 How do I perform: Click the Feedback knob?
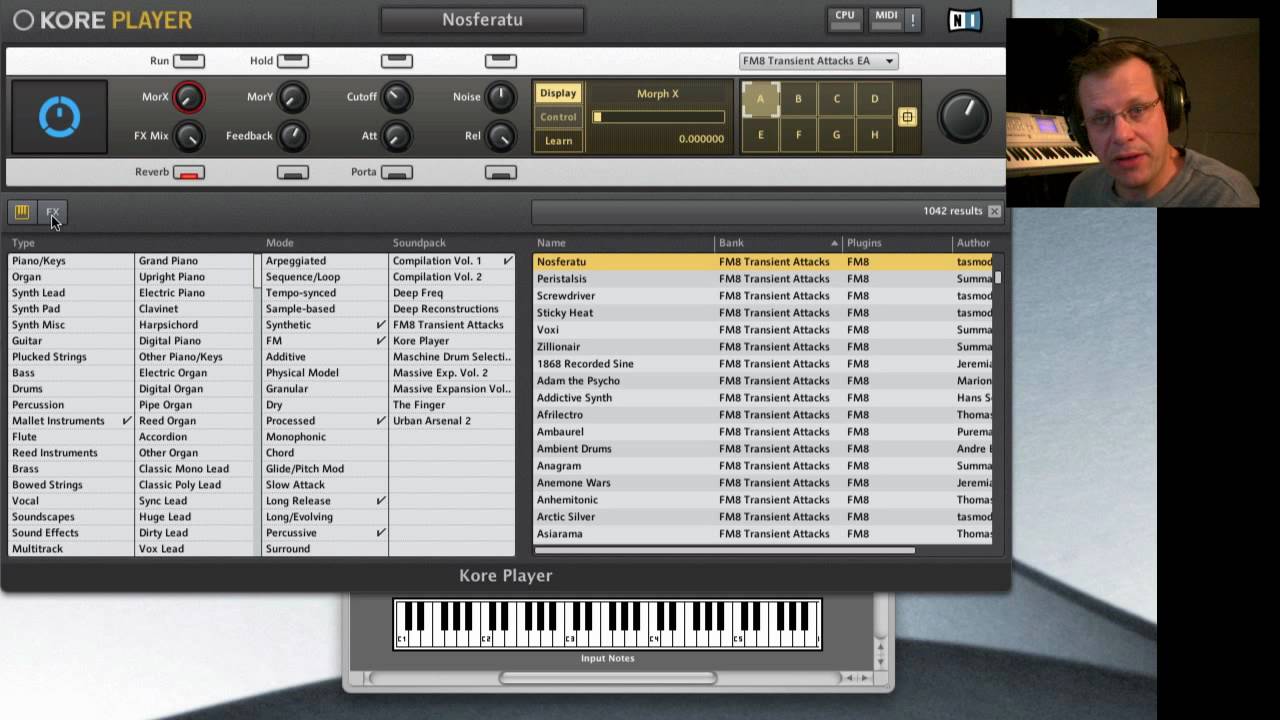(x=292, y=136)
